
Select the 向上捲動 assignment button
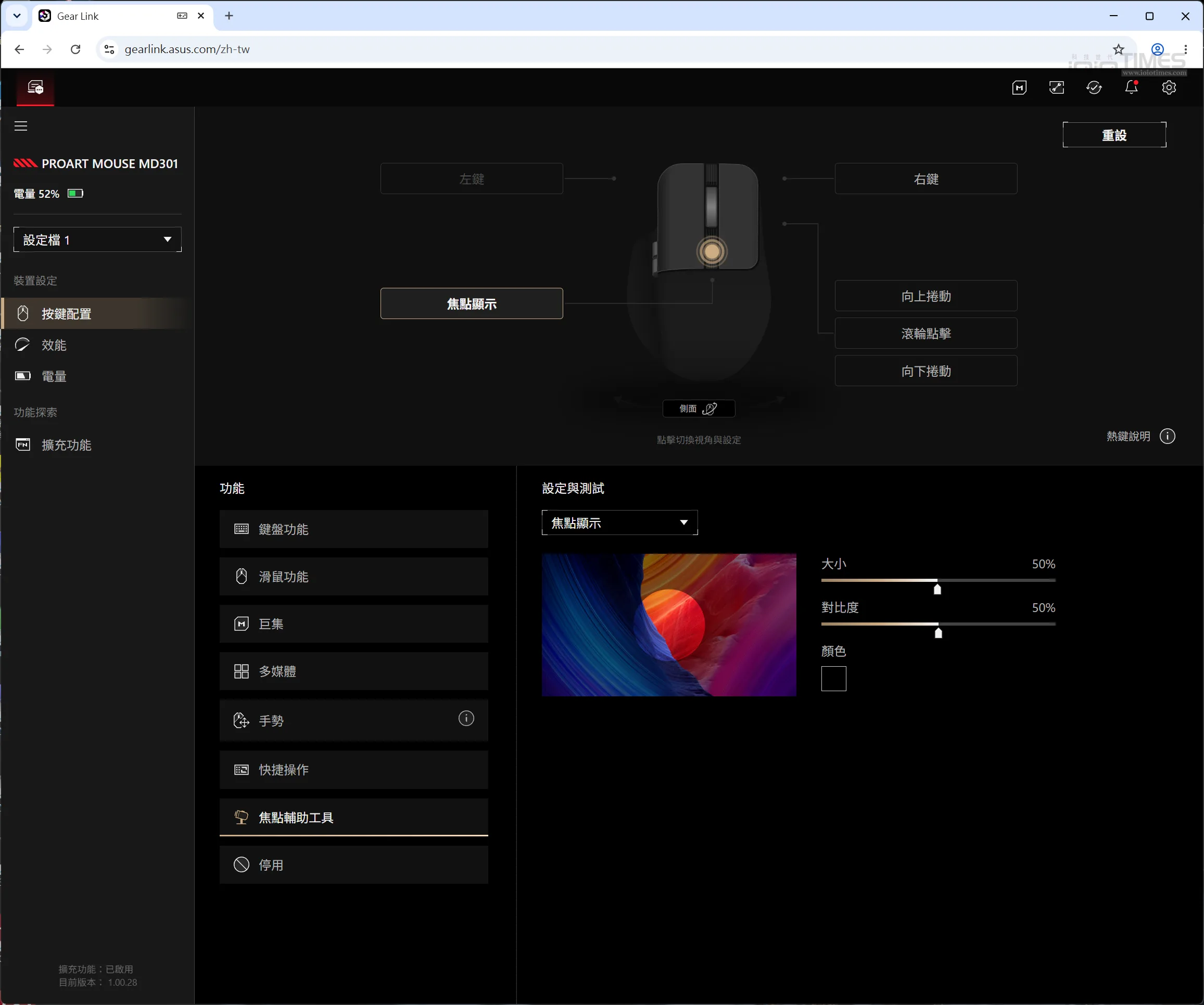point(926,296)
